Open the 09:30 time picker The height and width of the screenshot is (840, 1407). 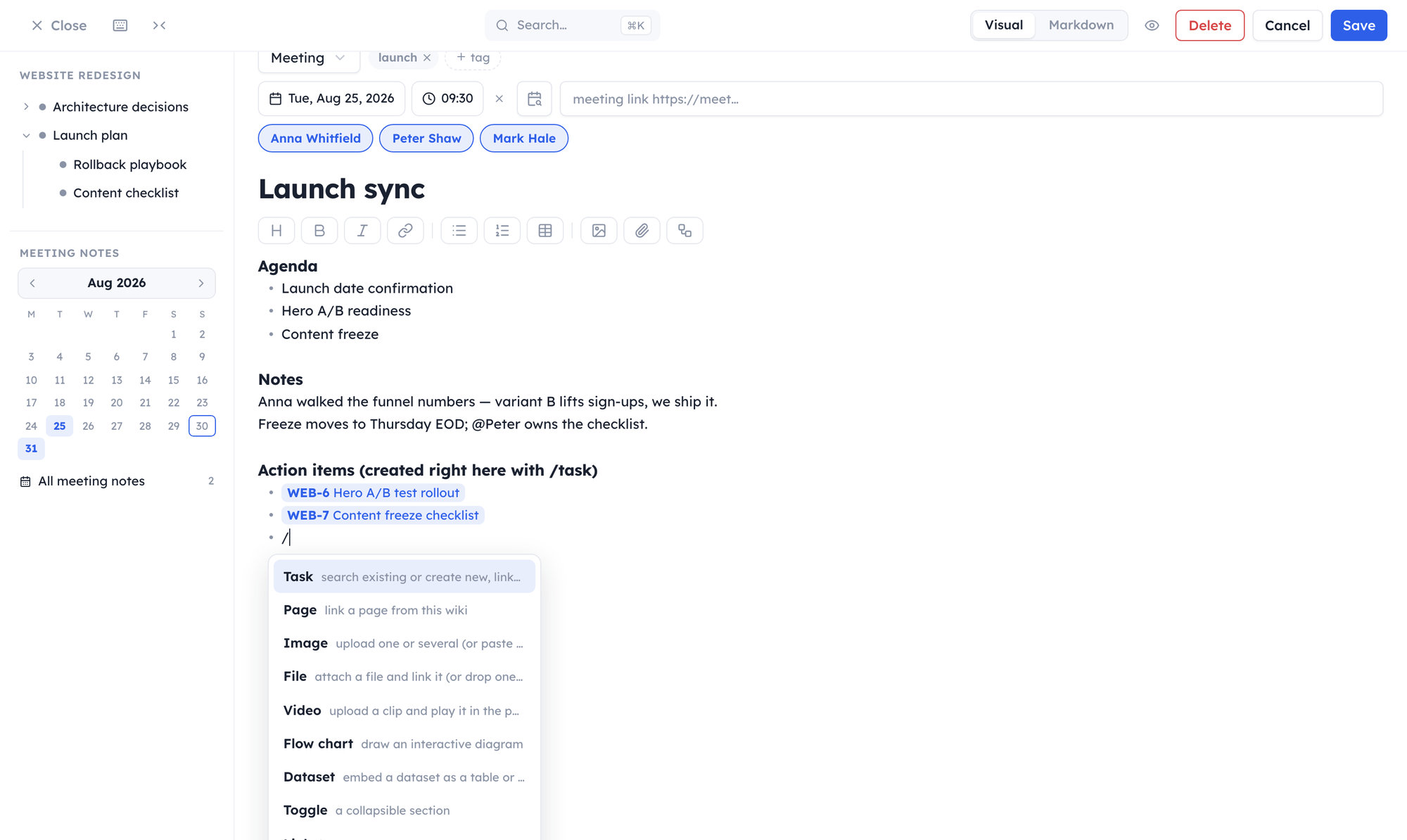(447, 98)
